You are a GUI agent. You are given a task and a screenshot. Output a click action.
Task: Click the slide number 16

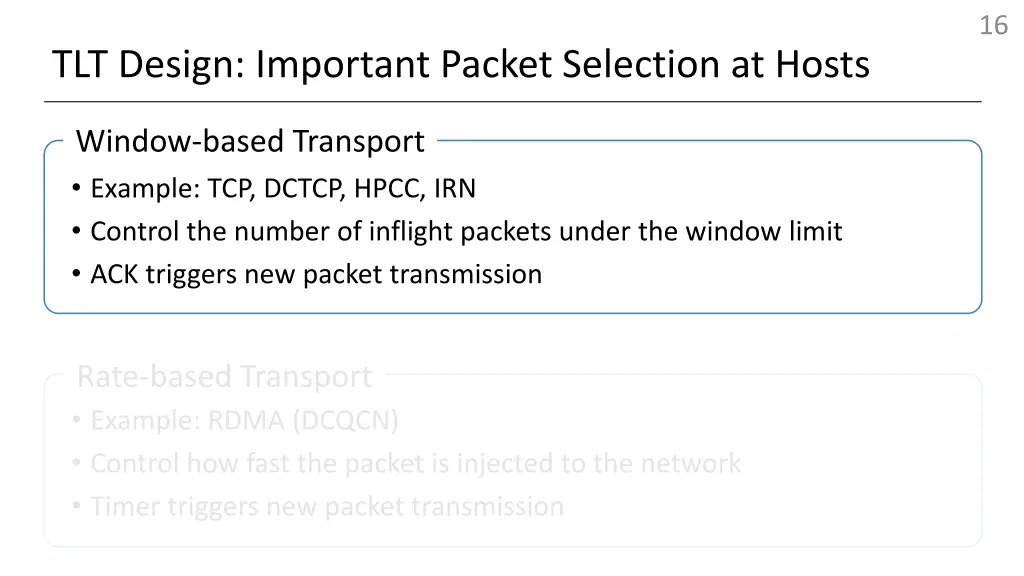pos(993,25)
